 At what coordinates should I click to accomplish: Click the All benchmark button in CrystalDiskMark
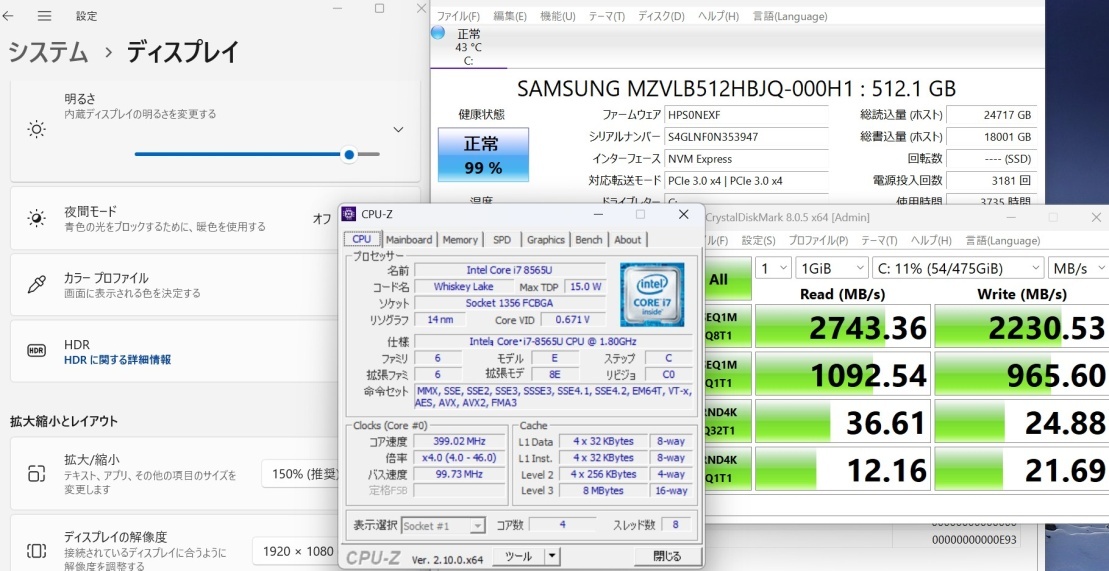coord(727,279)
